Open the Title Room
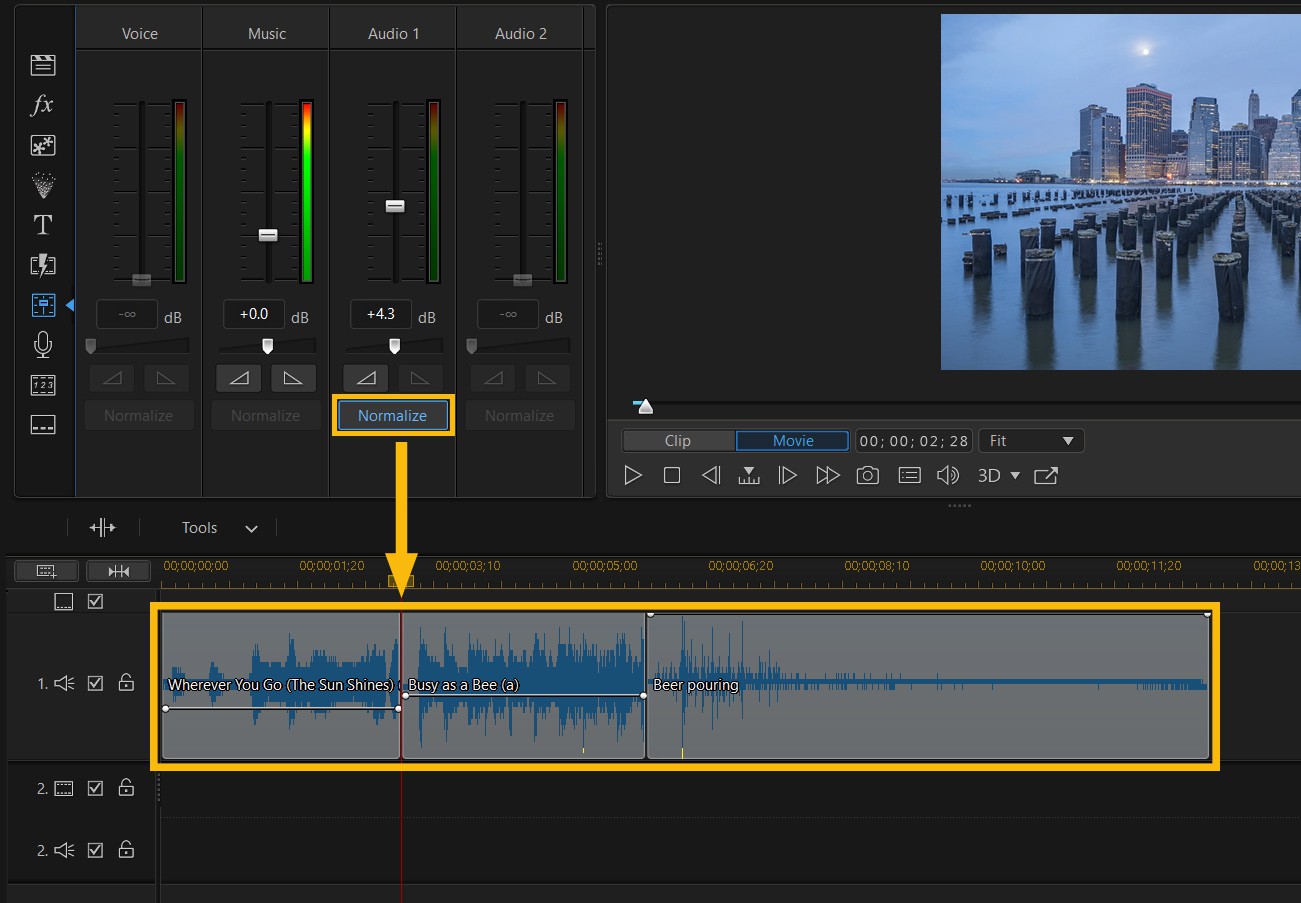Screen dimensions: 1301x903 pyautogui.click(x=42, y=225)
